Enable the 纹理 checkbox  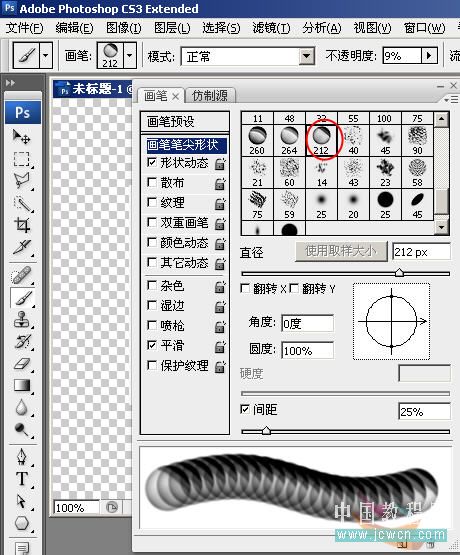pos(152,202)
